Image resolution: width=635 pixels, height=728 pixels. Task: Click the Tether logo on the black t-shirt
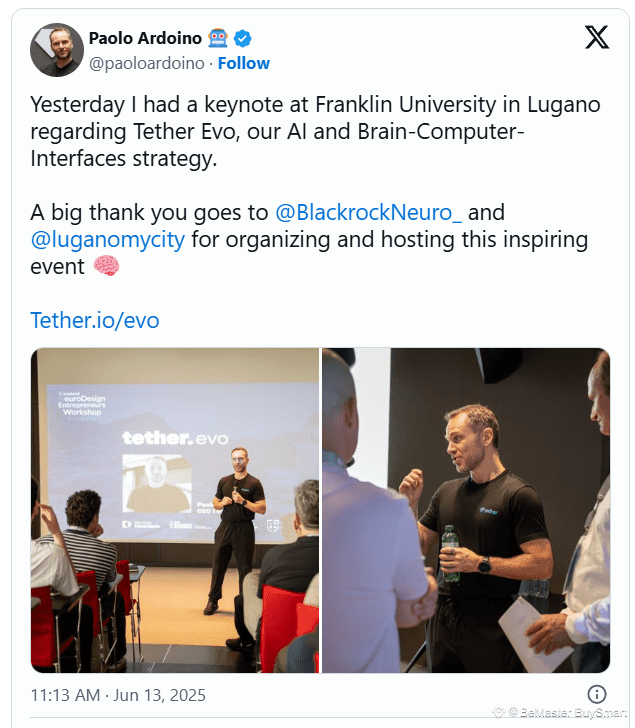[x=488, y=508]
